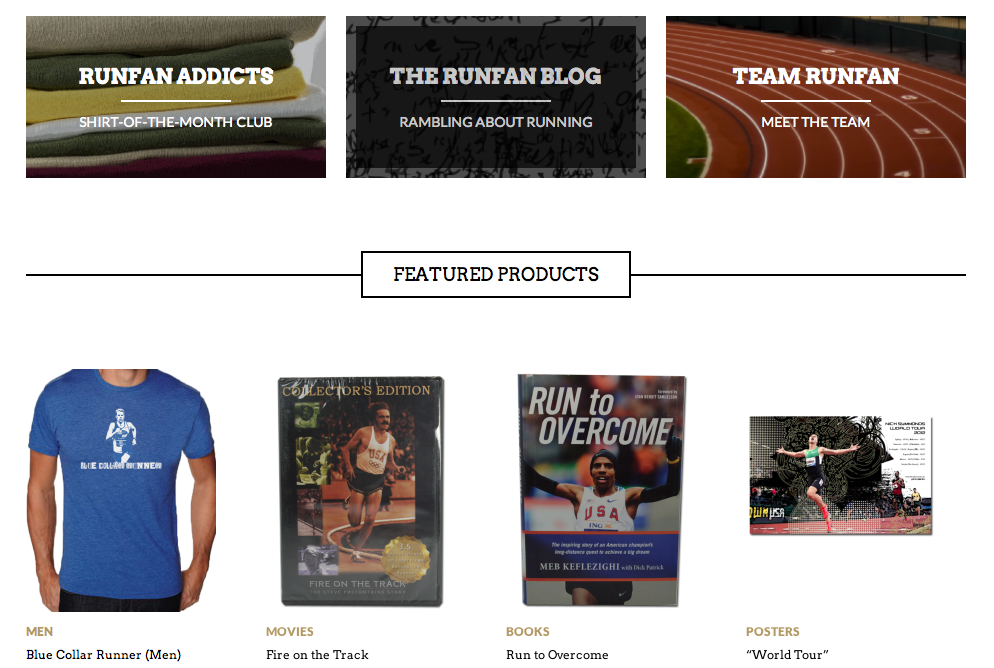Viewport: 994px width, 668px height.
Task: Click the TEAM RUNFAN heading
Action: coord(816,76)
